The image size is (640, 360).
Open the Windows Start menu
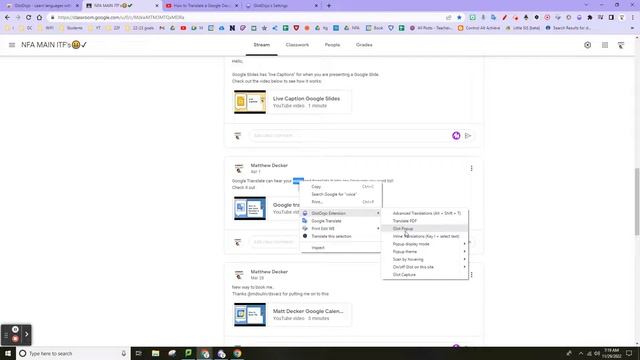(8, 353)
